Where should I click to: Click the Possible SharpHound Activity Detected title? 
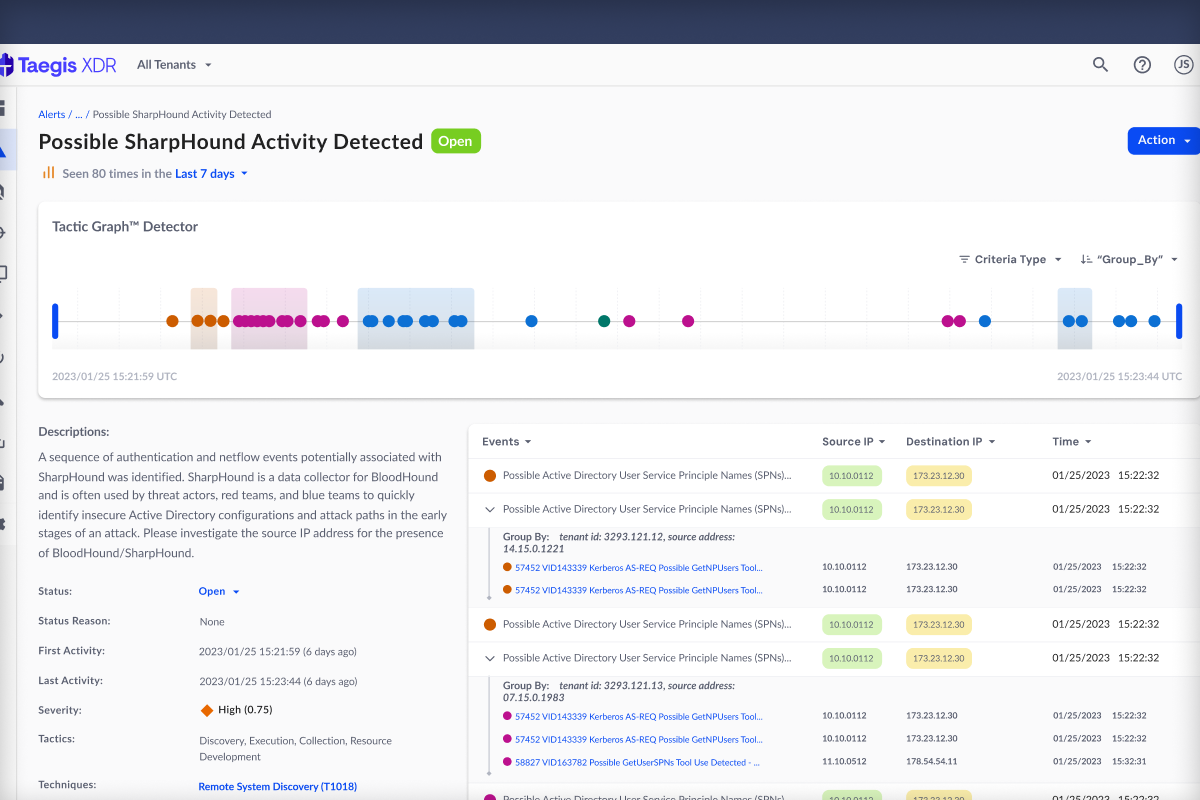pyautogui.click(x=231, y=142)
